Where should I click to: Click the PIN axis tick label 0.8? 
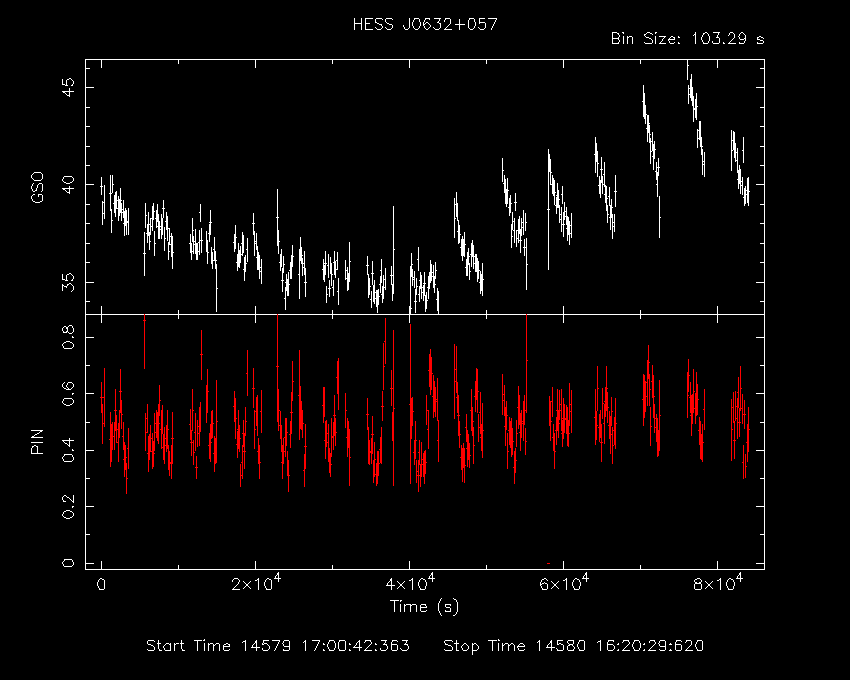[x=68, y=337]
